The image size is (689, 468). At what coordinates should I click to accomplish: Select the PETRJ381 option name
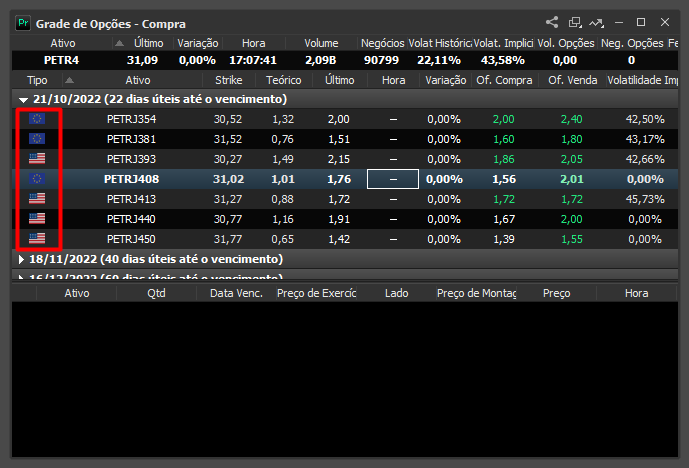click(131, 139)
